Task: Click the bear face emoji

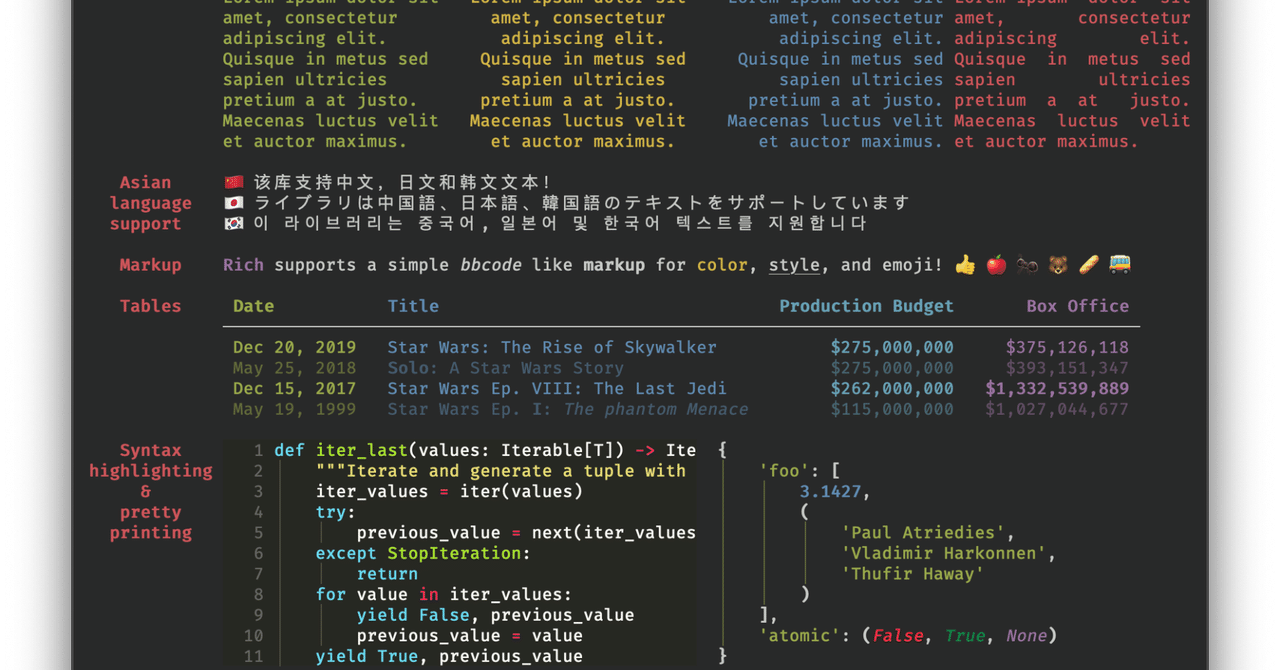Action: coord(1057,264)
